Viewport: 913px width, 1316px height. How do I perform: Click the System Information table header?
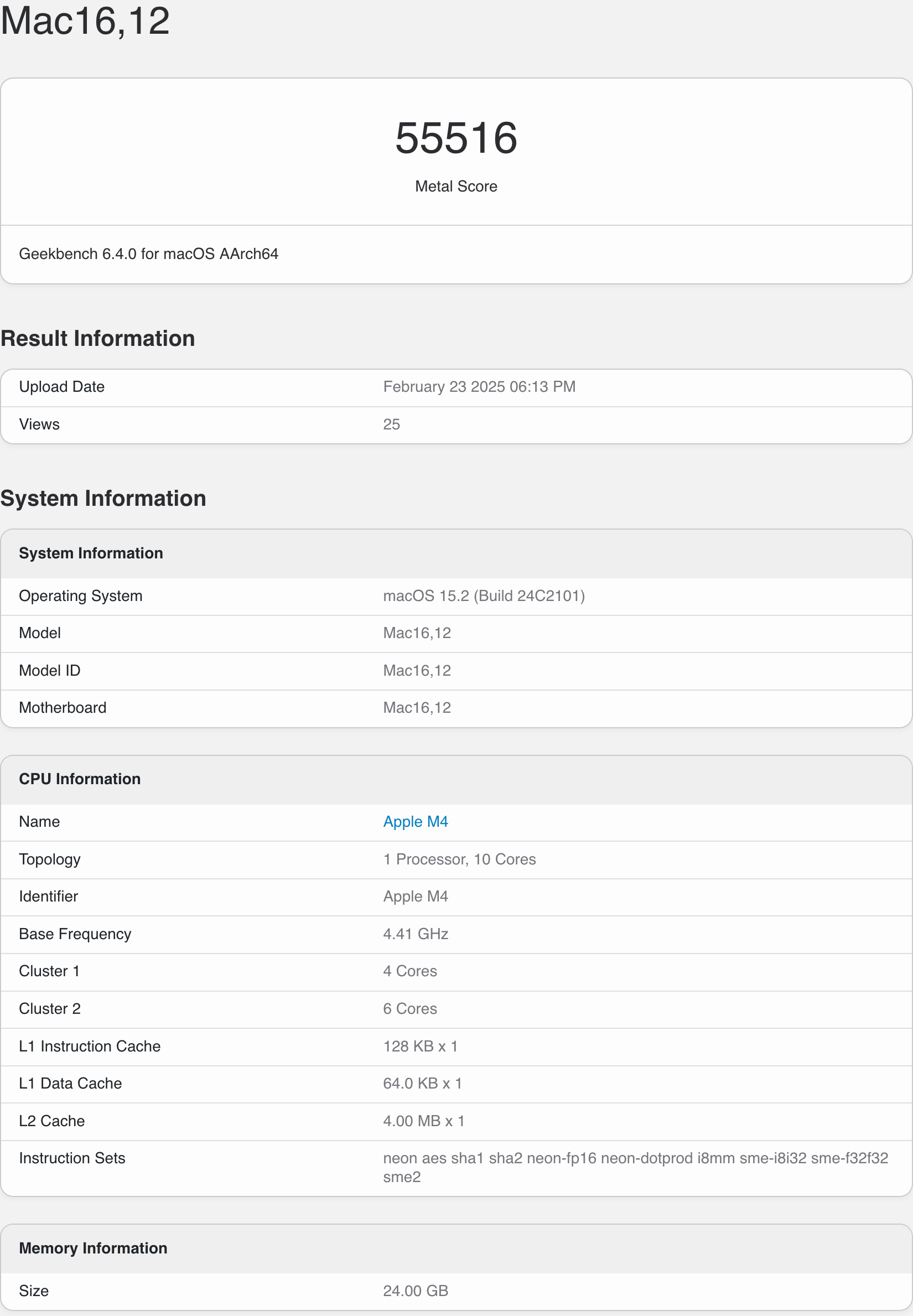click(x=91, y=553)
